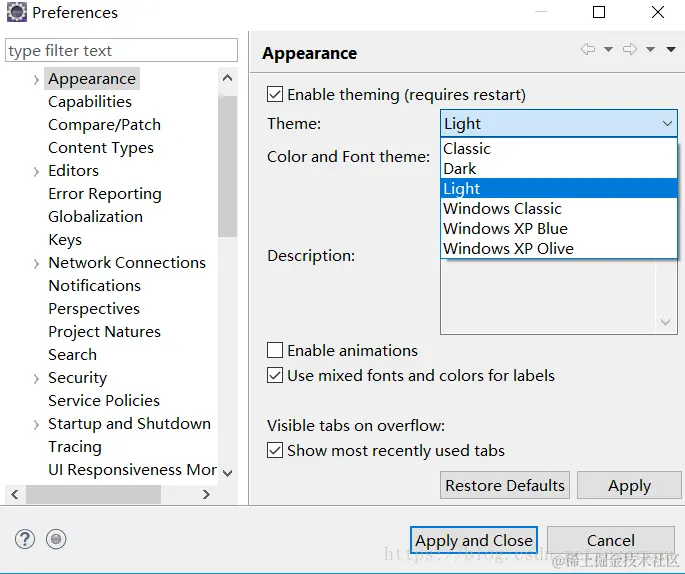Open the forward history dropdown arrow
The height and width of the screenshot is (574, 685).
[650, 49]
